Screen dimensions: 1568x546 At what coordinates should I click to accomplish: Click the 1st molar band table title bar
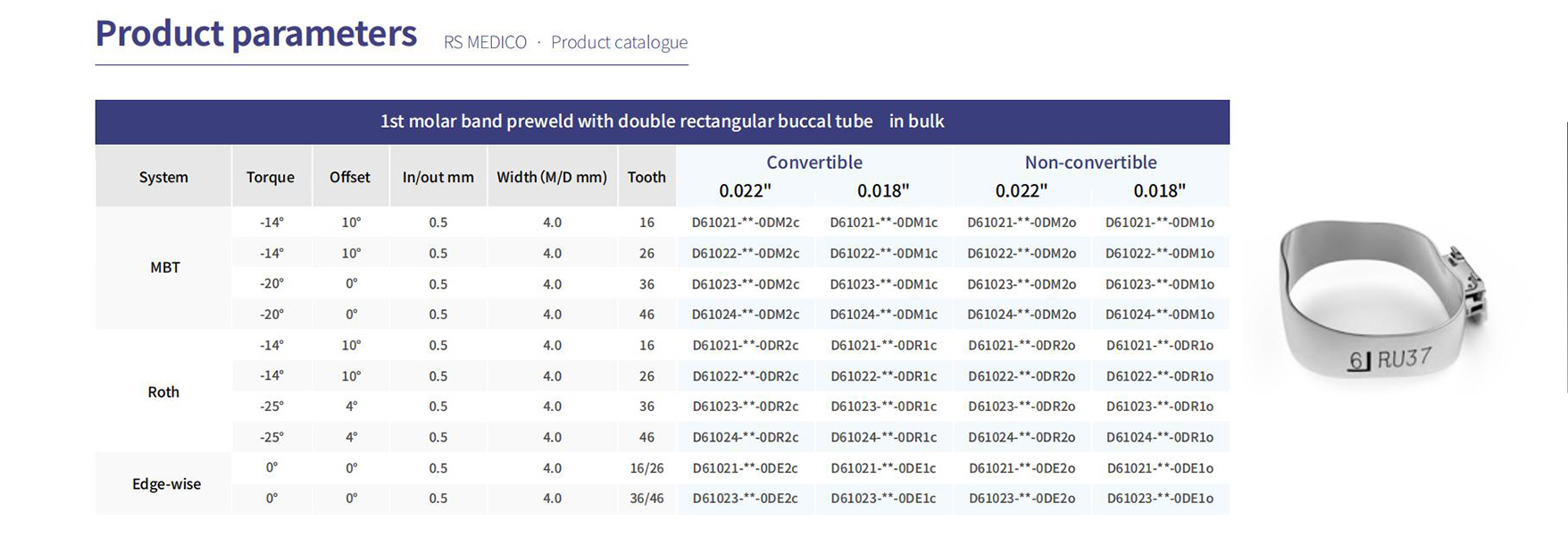click(663, 122)
